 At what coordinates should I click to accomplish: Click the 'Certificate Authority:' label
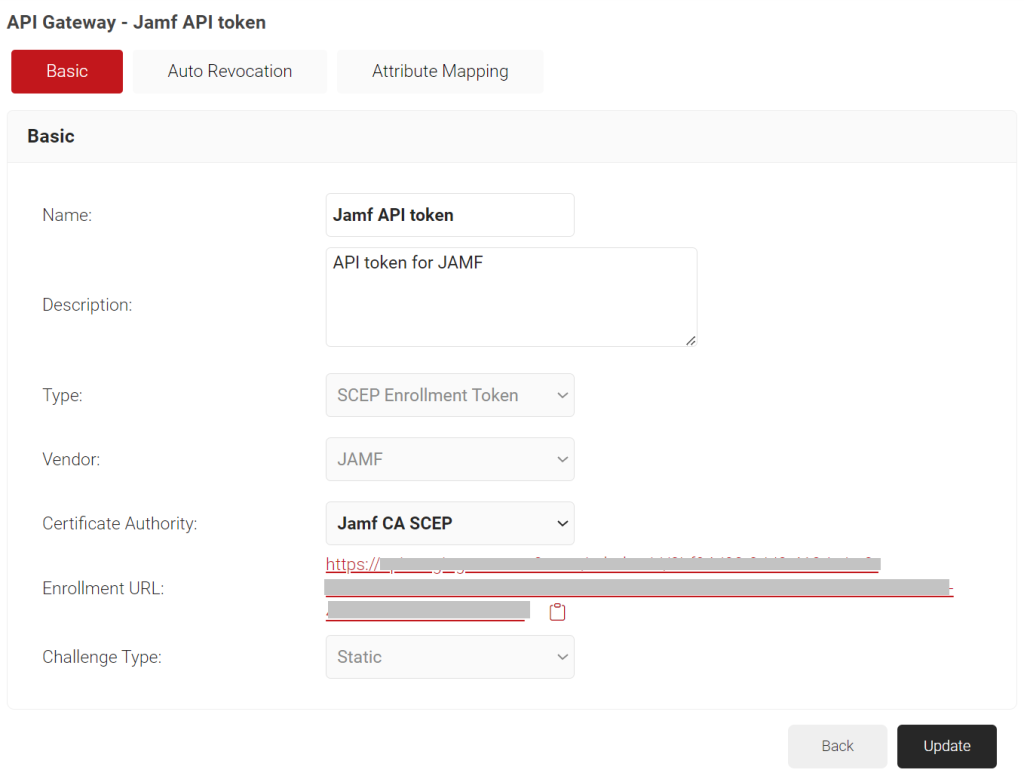tap(120, 523)
